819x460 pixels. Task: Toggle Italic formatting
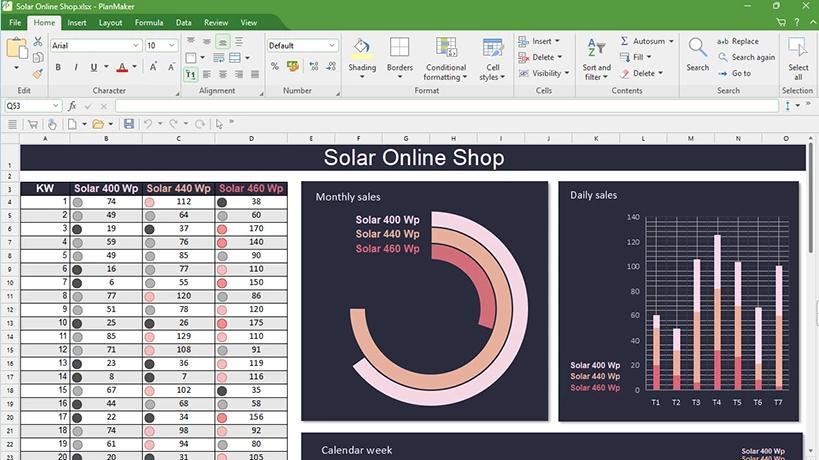[76, 67]
